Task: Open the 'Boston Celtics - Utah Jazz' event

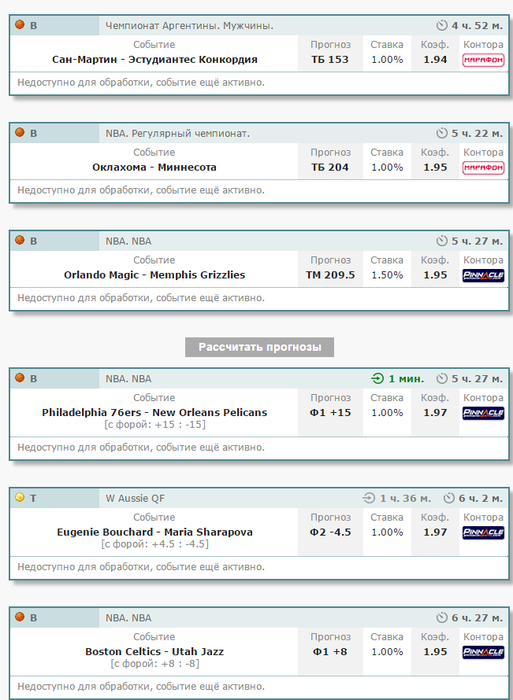Action: 154,652
